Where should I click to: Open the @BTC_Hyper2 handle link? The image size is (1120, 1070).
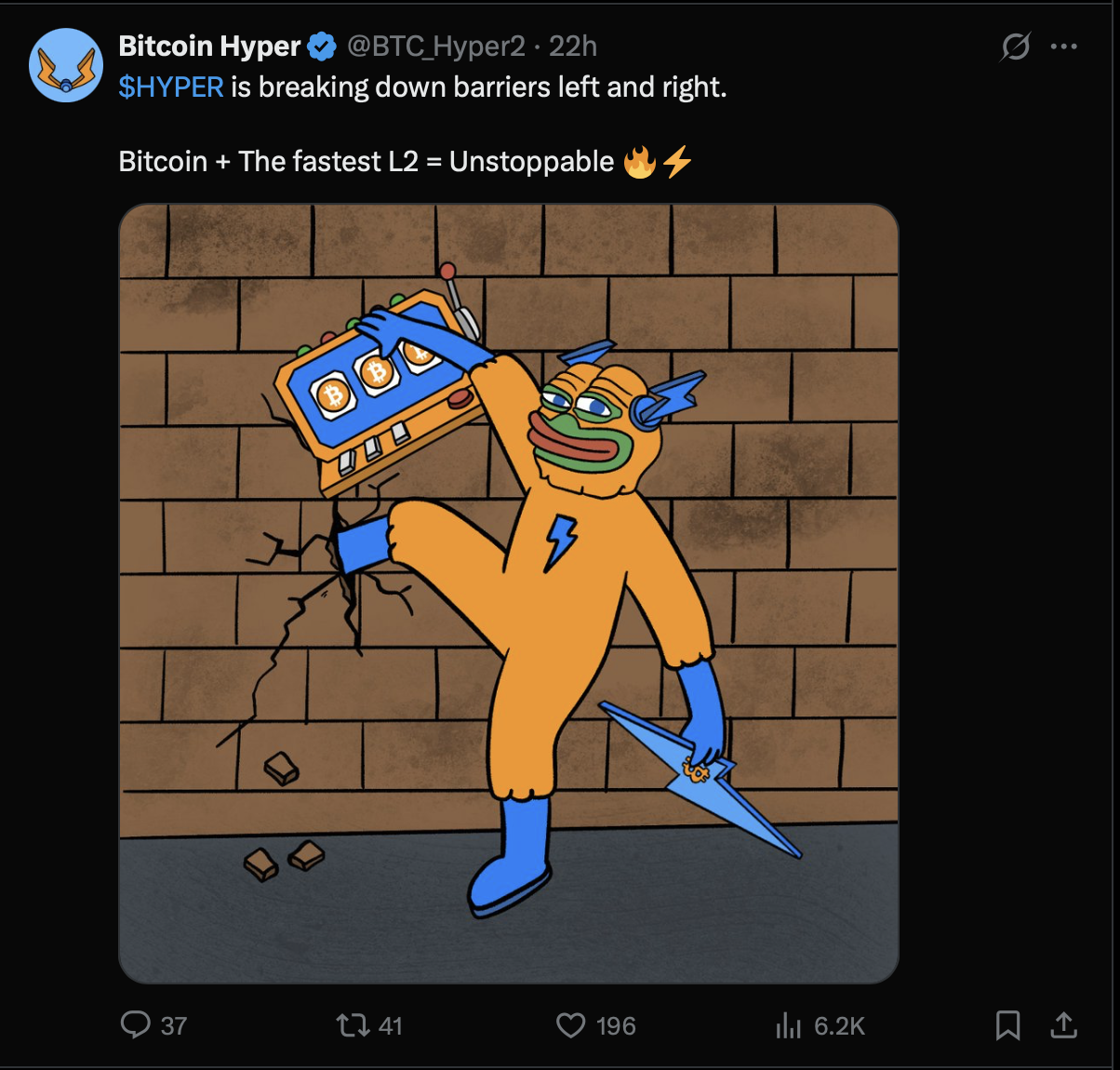coord(435,46)
